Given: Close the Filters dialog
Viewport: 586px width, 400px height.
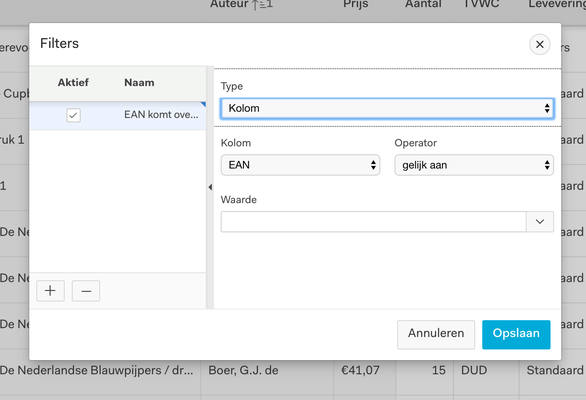Looking at the screenshot, I should pyautogui.click(x=539, y=44).
